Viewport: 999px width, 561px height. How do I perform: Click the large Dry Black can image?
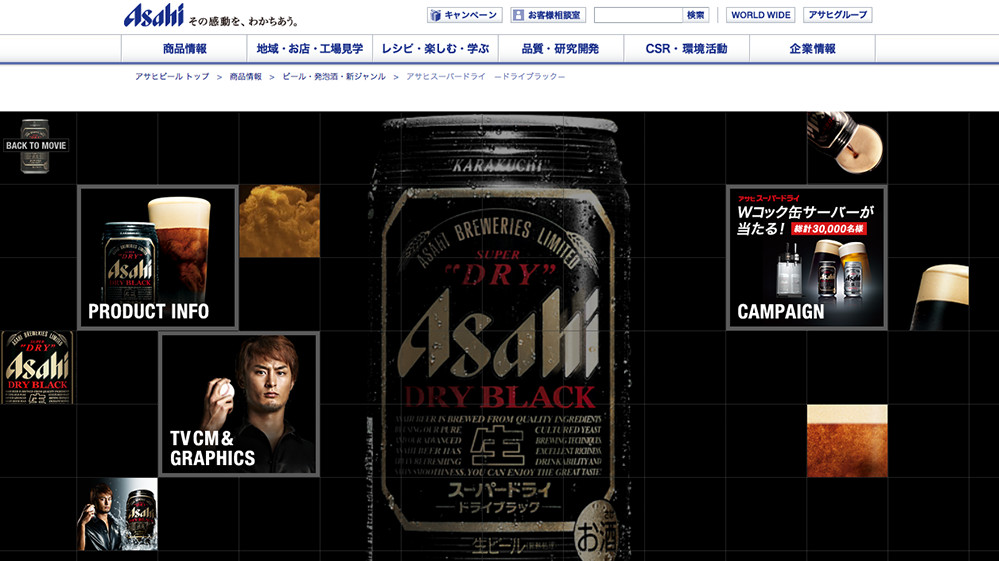tap(499, 337)
